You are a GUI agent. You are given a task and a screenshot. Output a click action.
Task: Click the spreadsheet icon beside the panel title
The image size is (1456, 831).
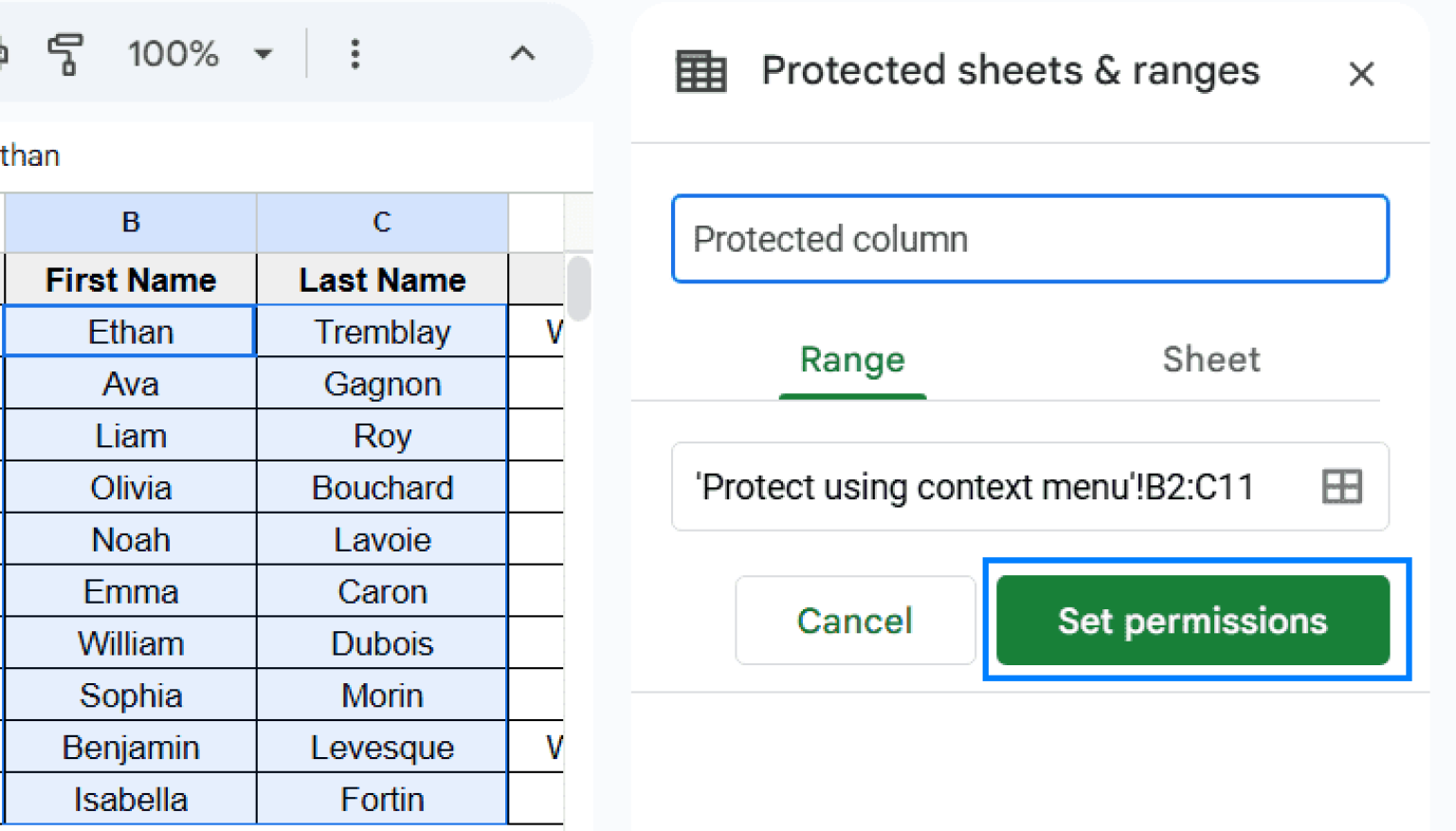point(701,70)
